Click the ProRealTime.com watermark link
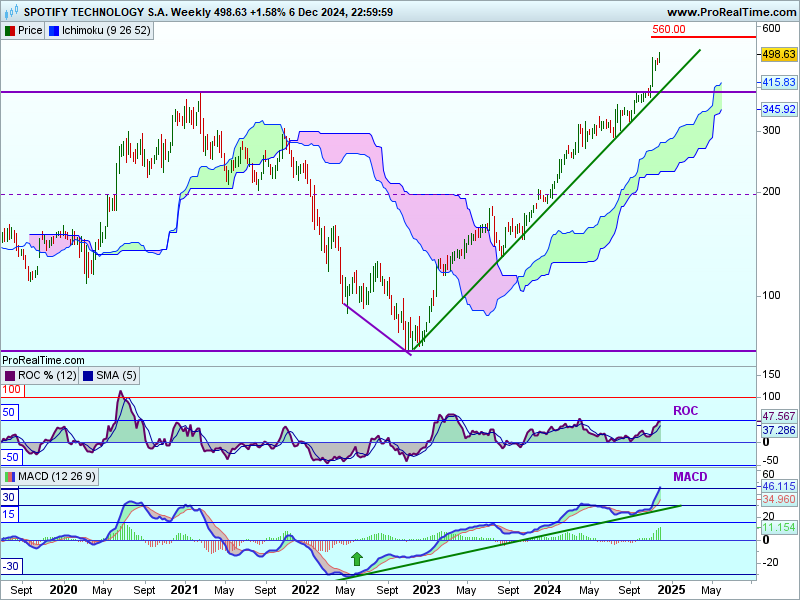The height and width of the screenshot is (600, 800). tap(43, 360)
